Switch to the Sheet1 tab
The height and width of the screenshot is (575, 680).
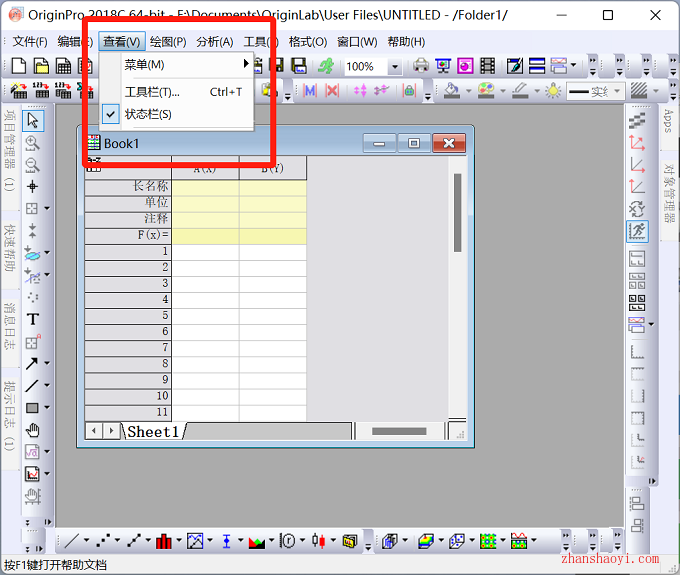pos(153,431)
